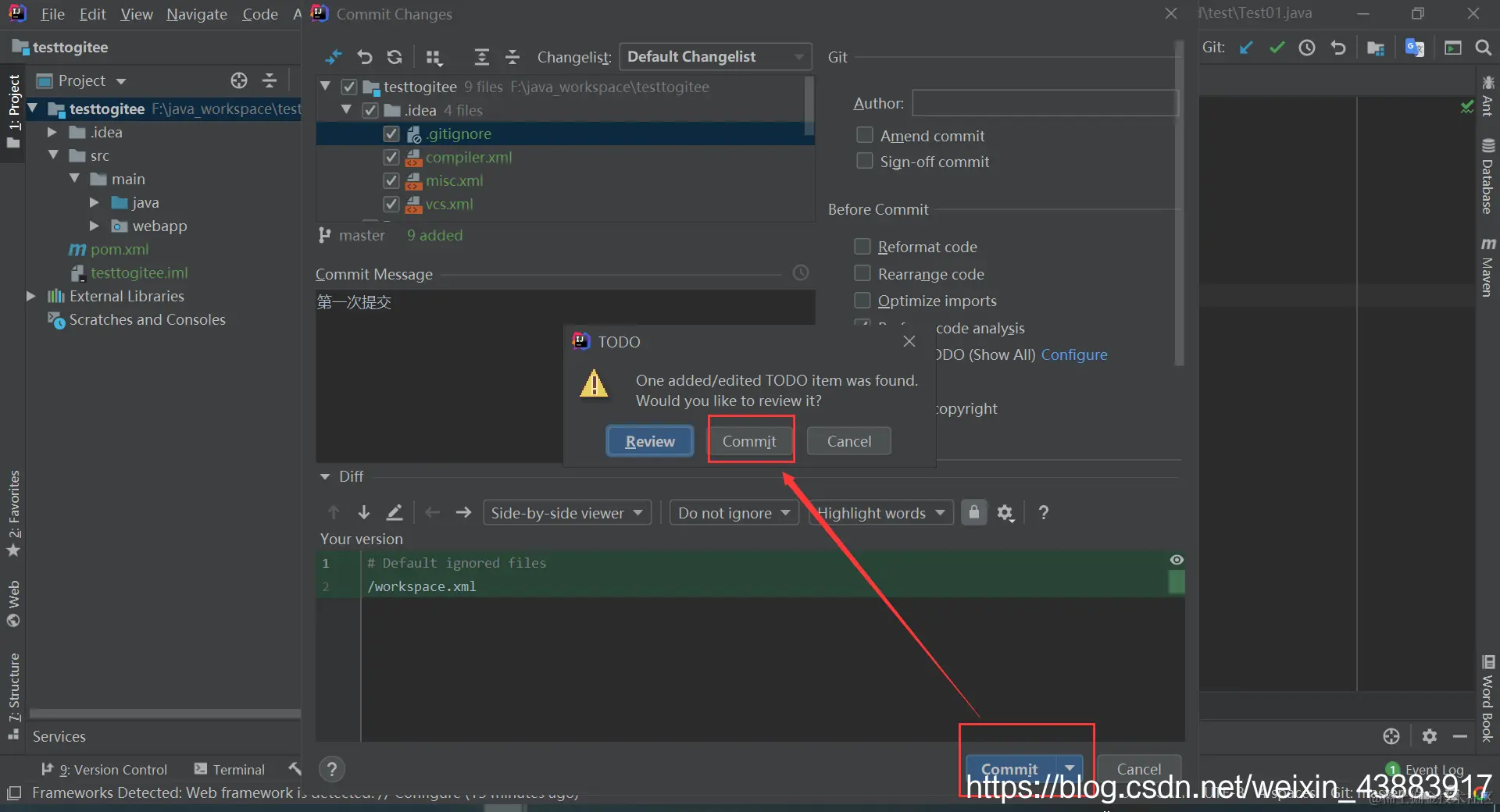Expand the webapp folder in Project tree
Viewport: 1500px width, 812px height.
coord(94,226)
